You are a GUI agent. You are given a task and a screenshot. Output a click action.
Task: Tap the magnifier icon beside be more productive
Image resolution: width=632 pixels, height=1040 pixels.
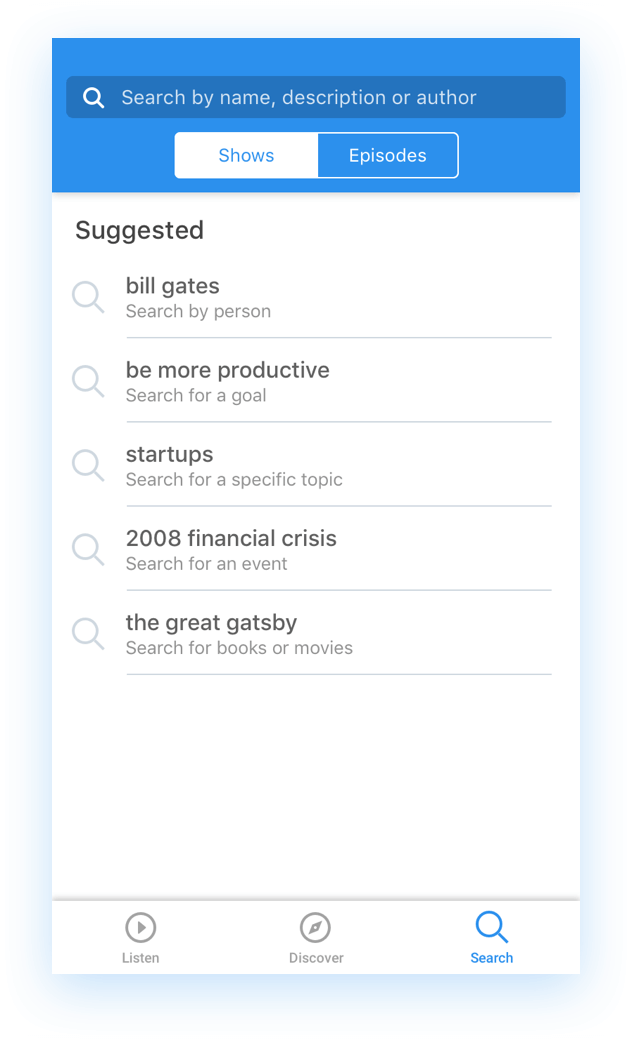click(88, 381)
